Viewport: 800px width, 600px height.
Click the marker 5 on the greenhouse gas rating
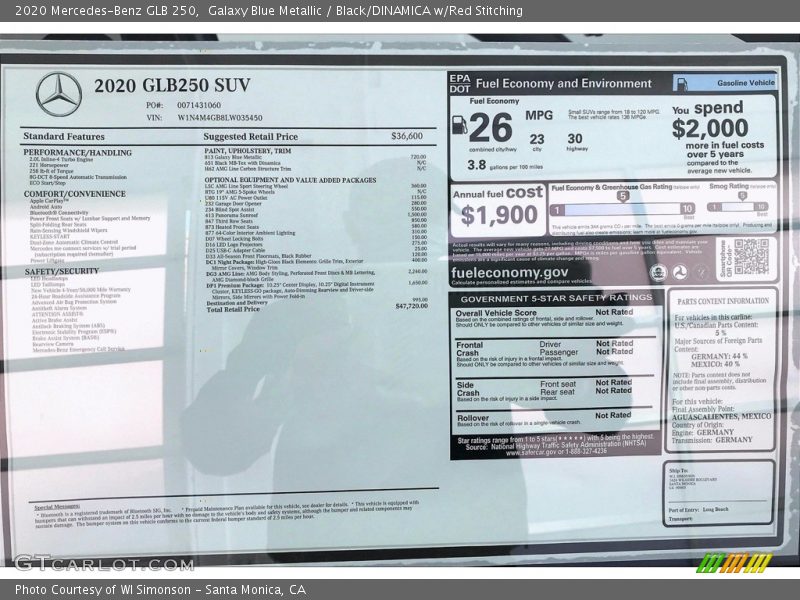pos(622,196)
